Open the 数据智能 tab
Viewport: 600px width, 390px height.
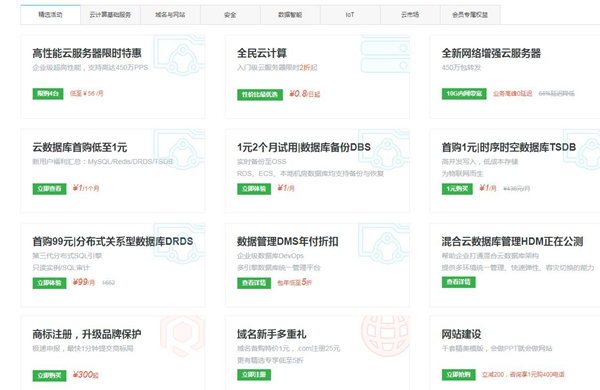pos(290,15)
